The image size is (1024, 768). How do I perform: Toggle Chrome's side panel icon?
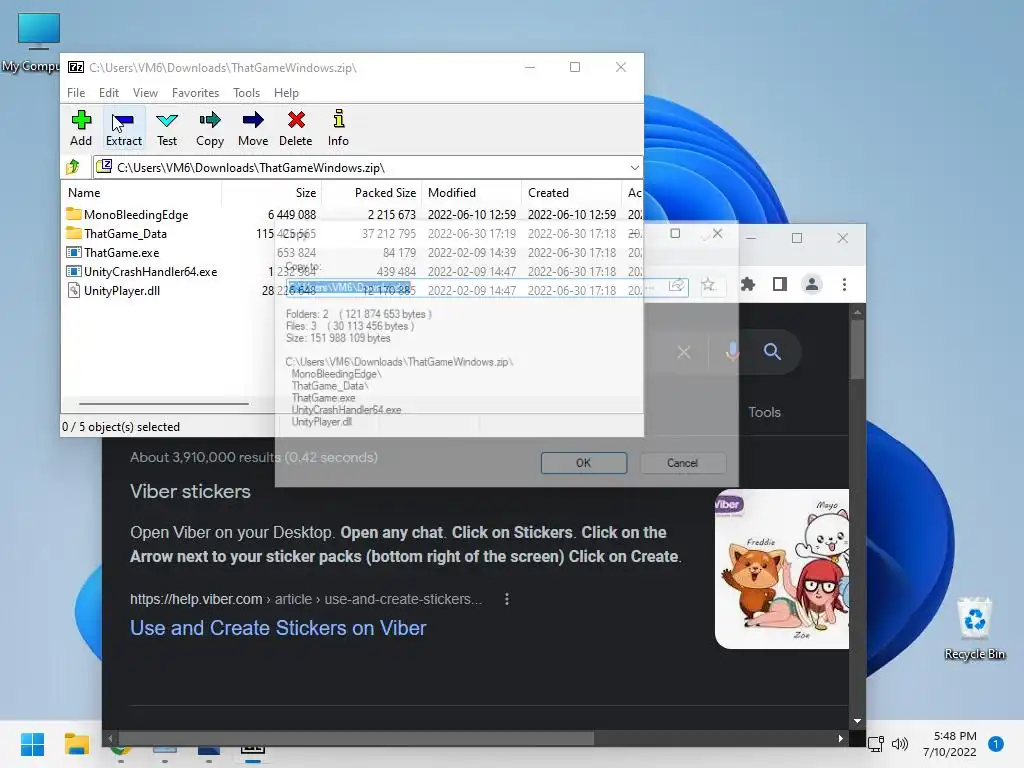pyautogui.click(x=780, y=284)
